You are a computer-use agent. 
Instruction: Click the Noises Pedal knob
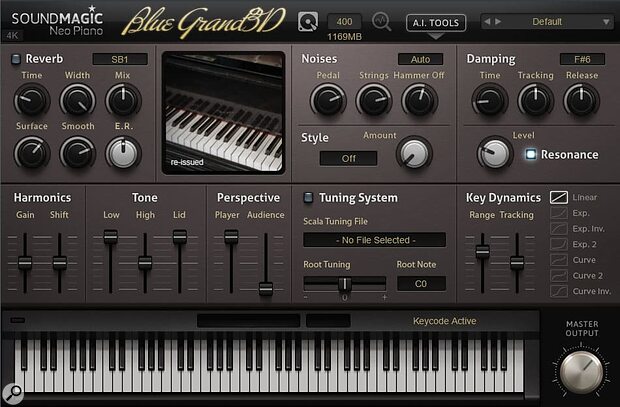point(328,100)
